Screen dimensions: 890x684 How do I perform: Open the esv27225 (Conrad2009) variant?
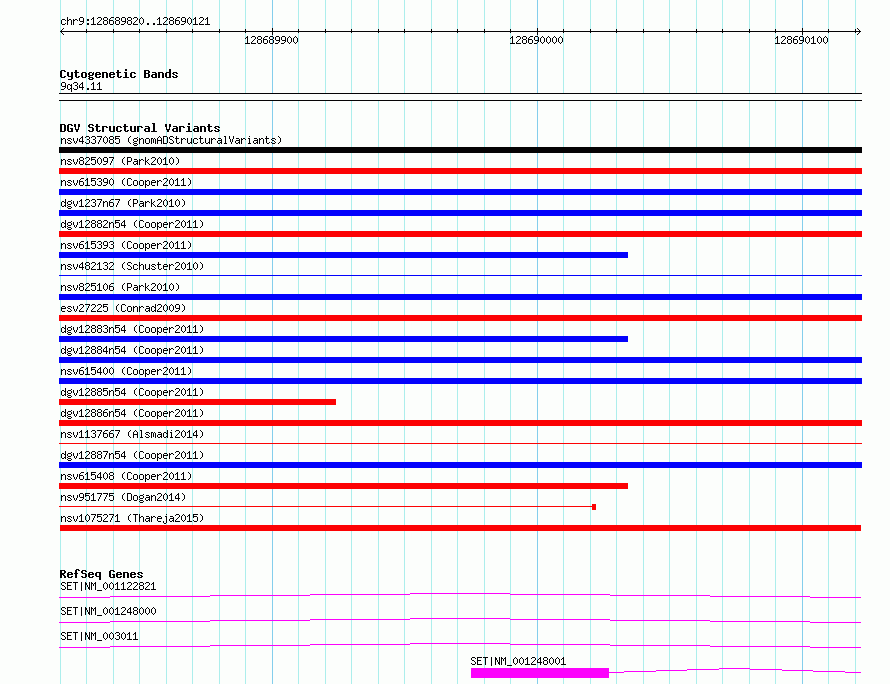pyautogui.click(x=123, y=308)
